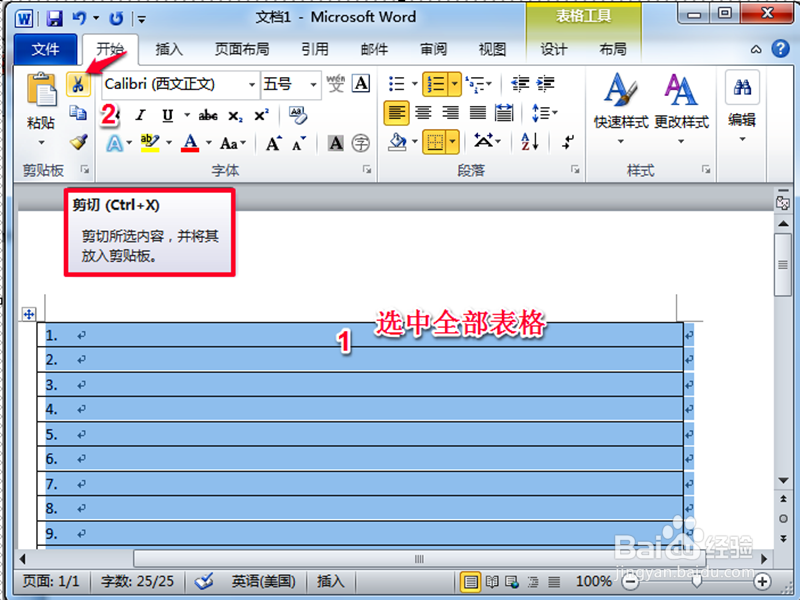Open the font name dropdown
This screenshot has height=600, width=800.
[x=253, y=84]
